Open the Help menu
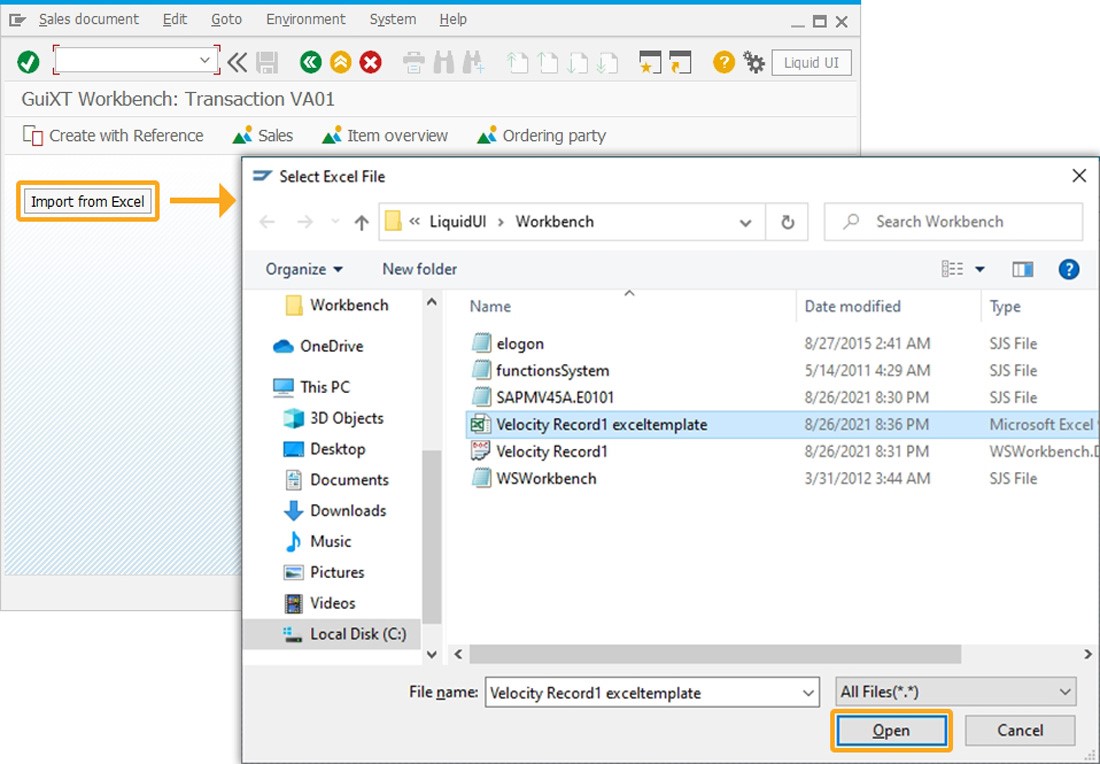Screen dimensions: 1100x764 [452, 20]
